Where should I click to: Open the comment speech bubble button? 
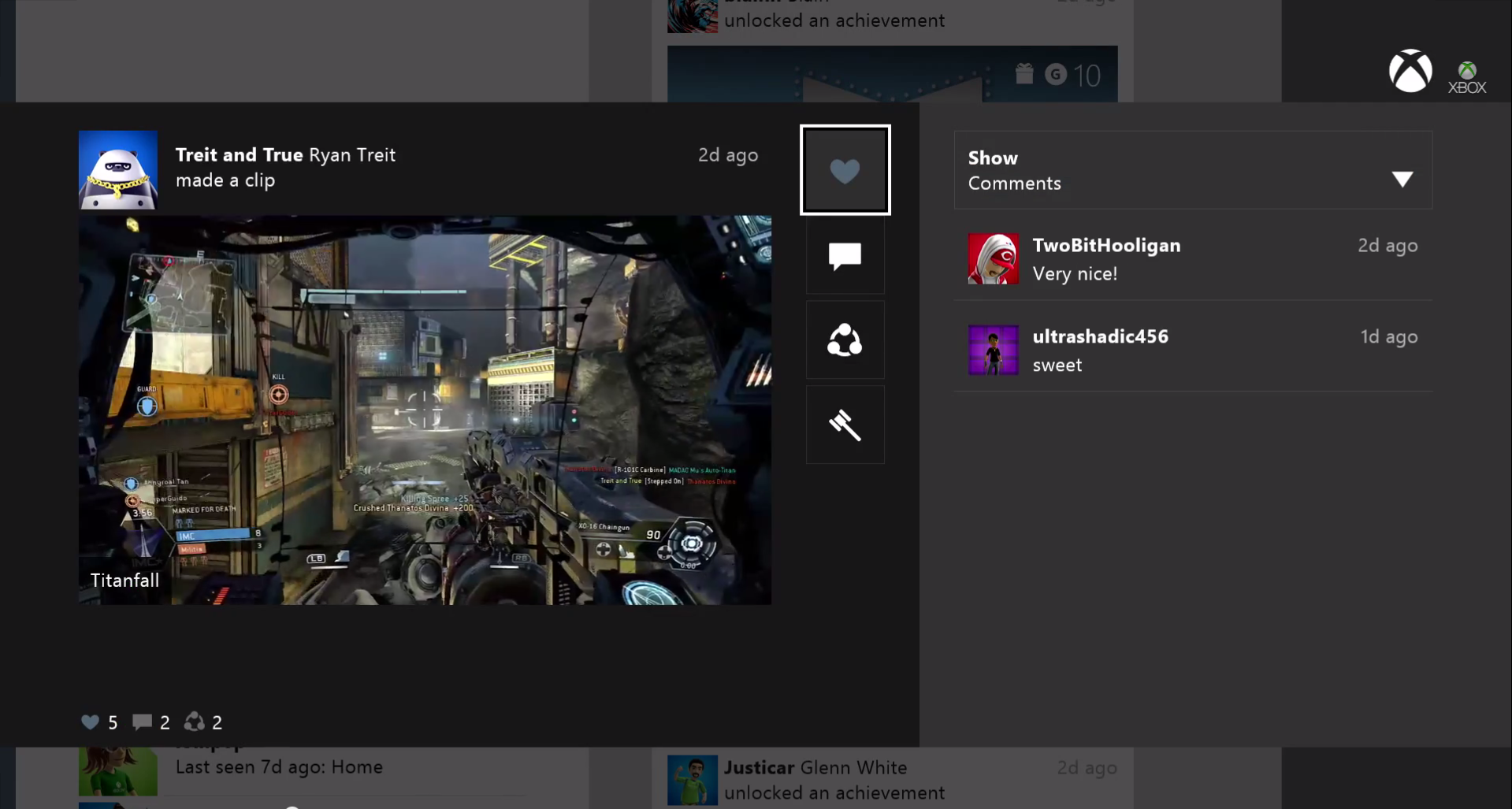coord(845,255)
